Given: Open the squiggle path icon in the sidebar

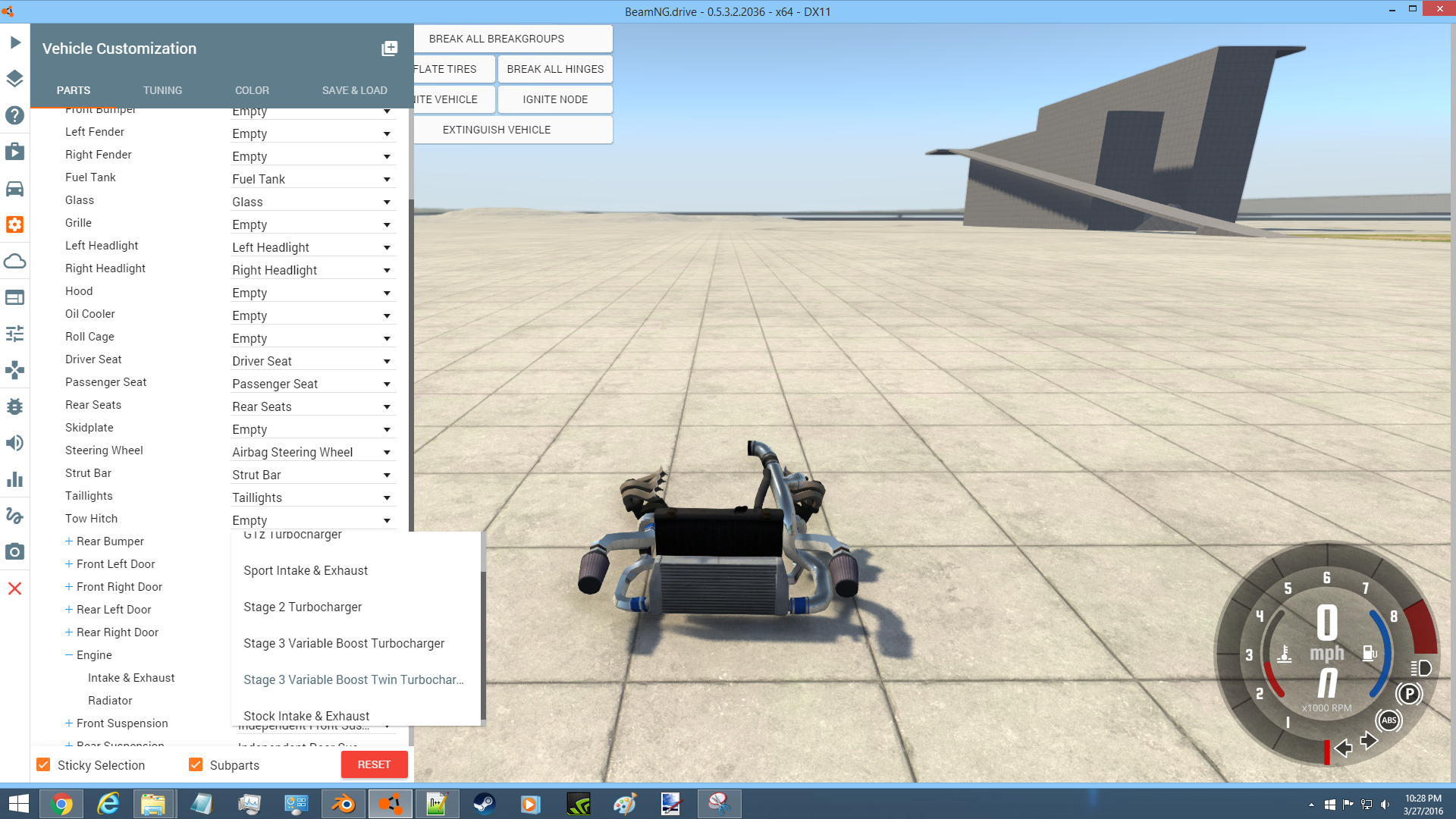Looking at the screenshot, I should [x=15, y=516].
